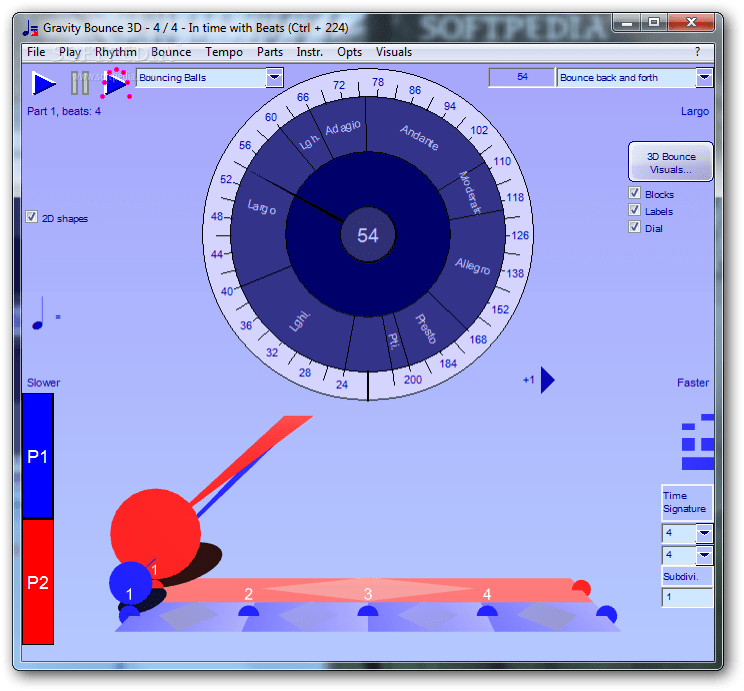Click the 54 center of the tempo dial

[368, 235]
